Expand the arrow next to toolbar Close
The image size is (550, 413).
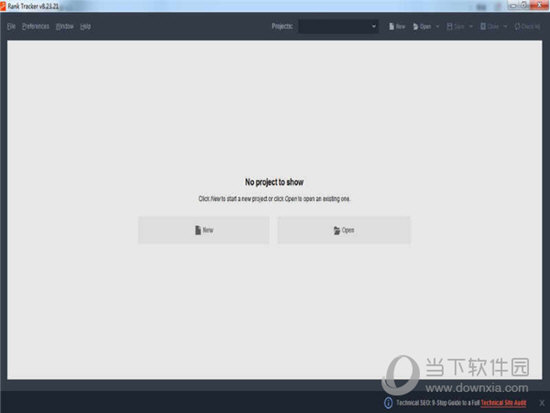[505, 27]
